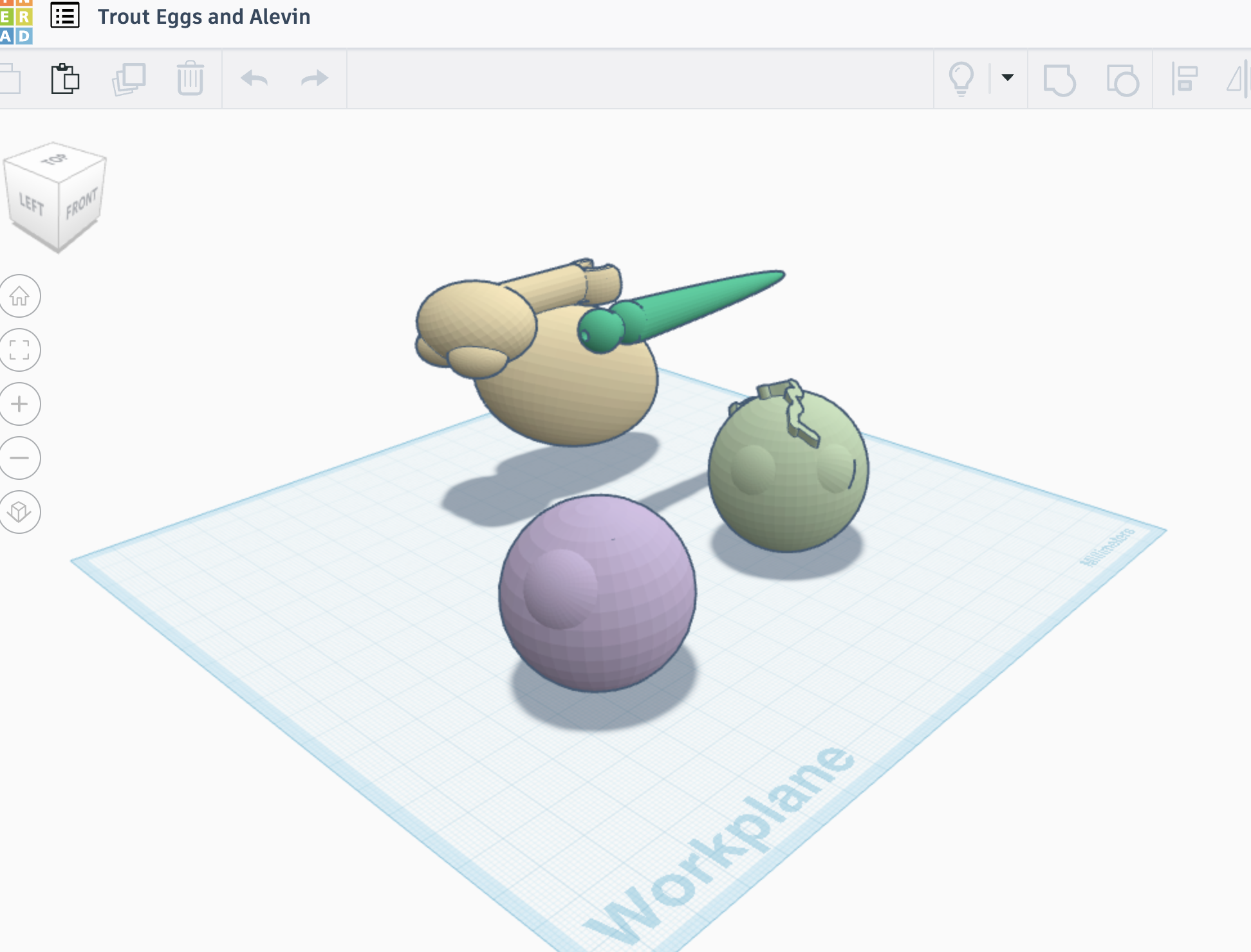Click the Tinkercad logo
The height and width of the screenshot is (952, 1251).
[x=15, y=22]
